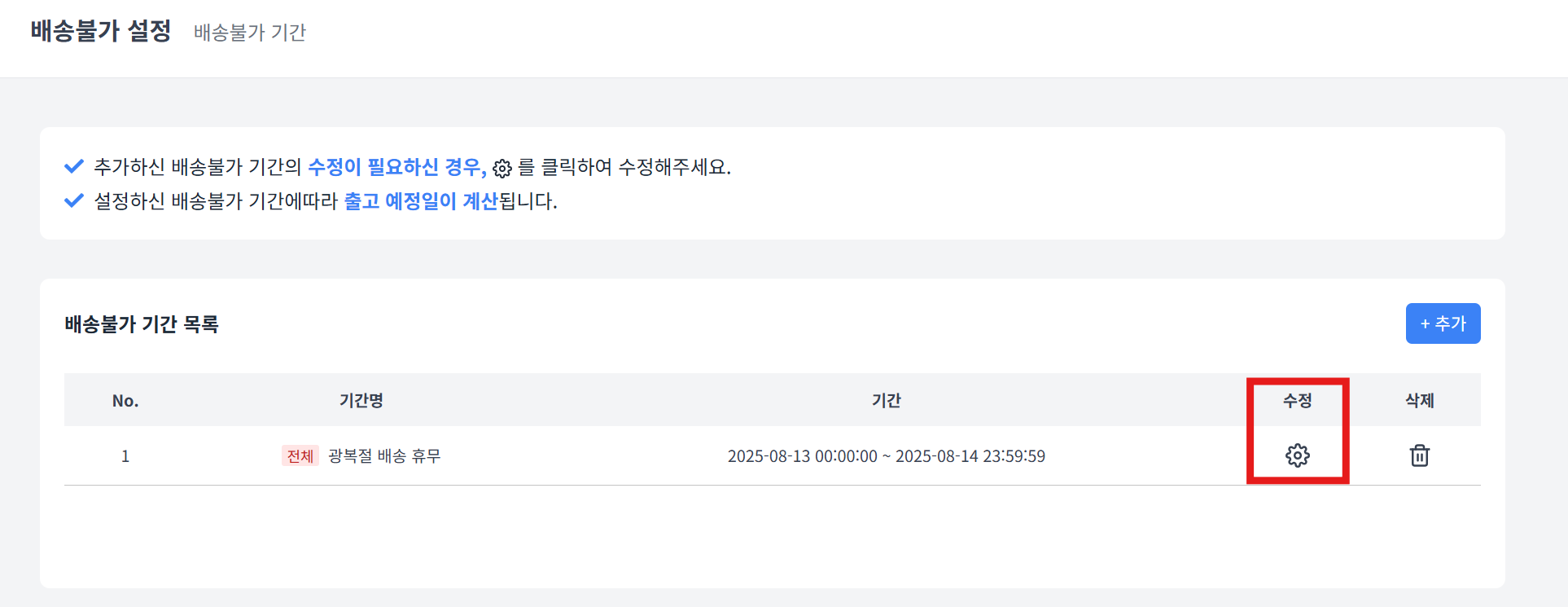Select the 광복절 배송 휴무 period name

click(x=384, y=456)
